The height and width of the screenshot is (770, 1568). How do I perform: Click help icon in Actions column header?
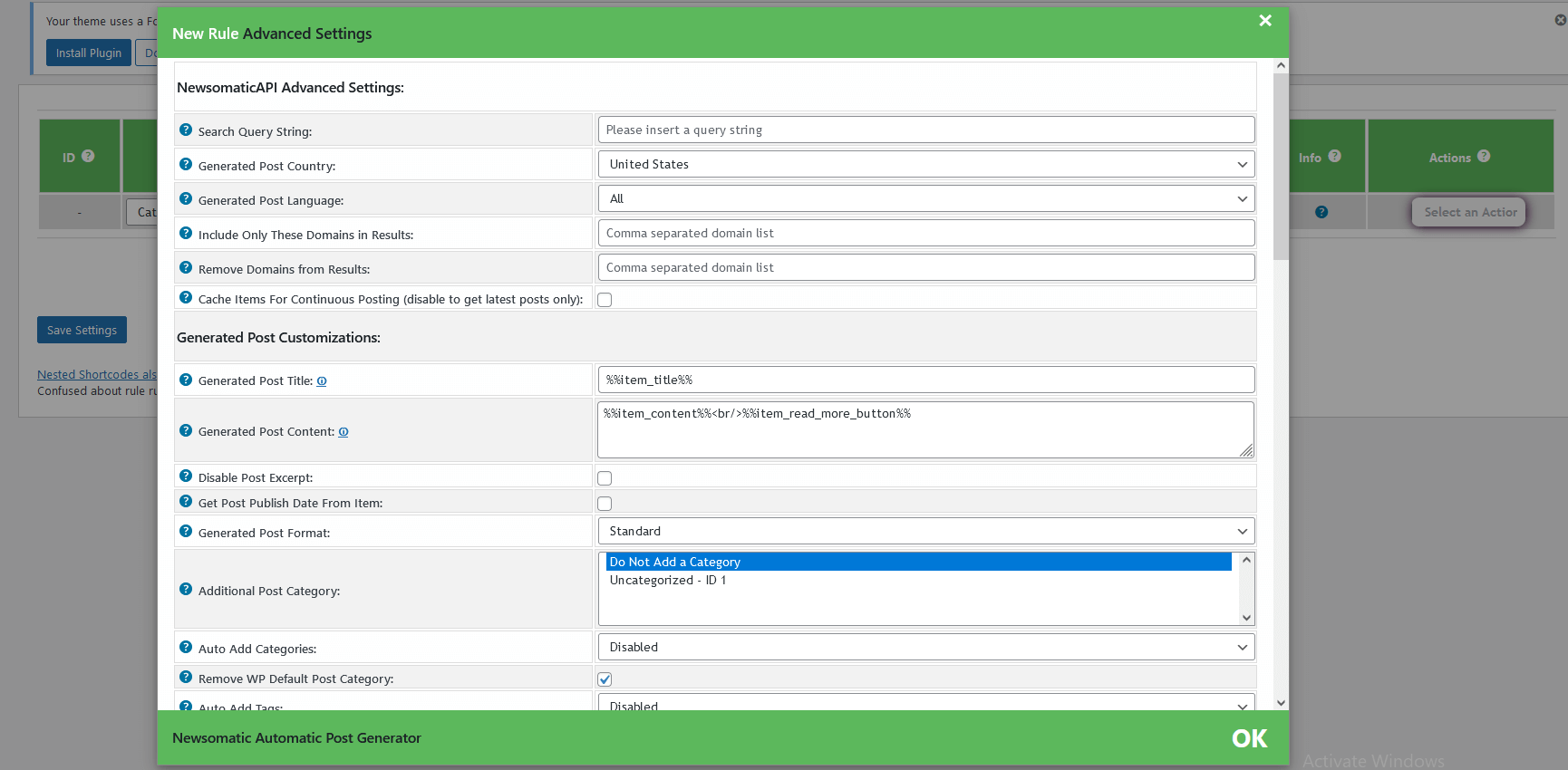1484,156
